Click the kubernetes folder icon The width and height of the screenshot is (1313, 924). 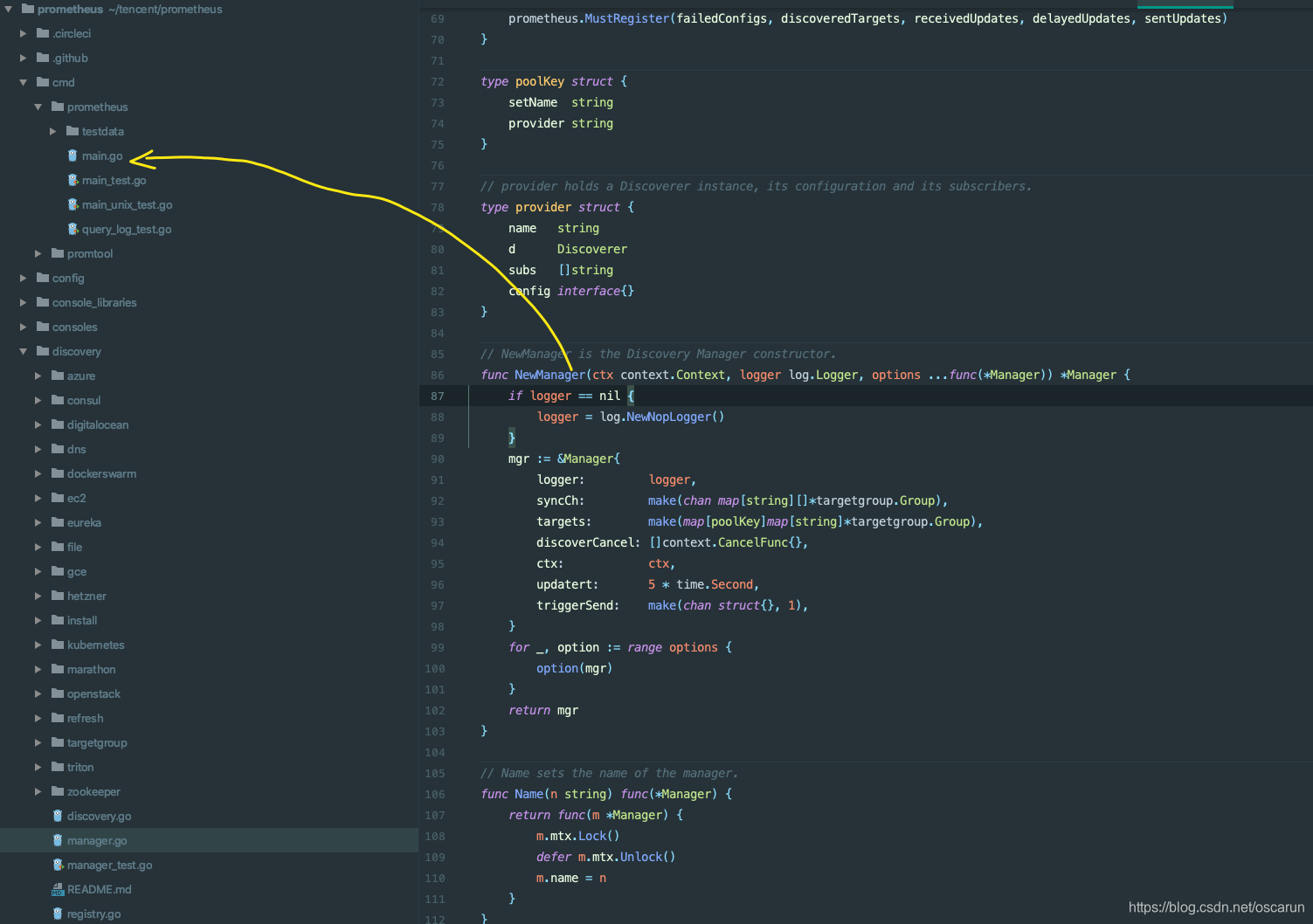58,645
